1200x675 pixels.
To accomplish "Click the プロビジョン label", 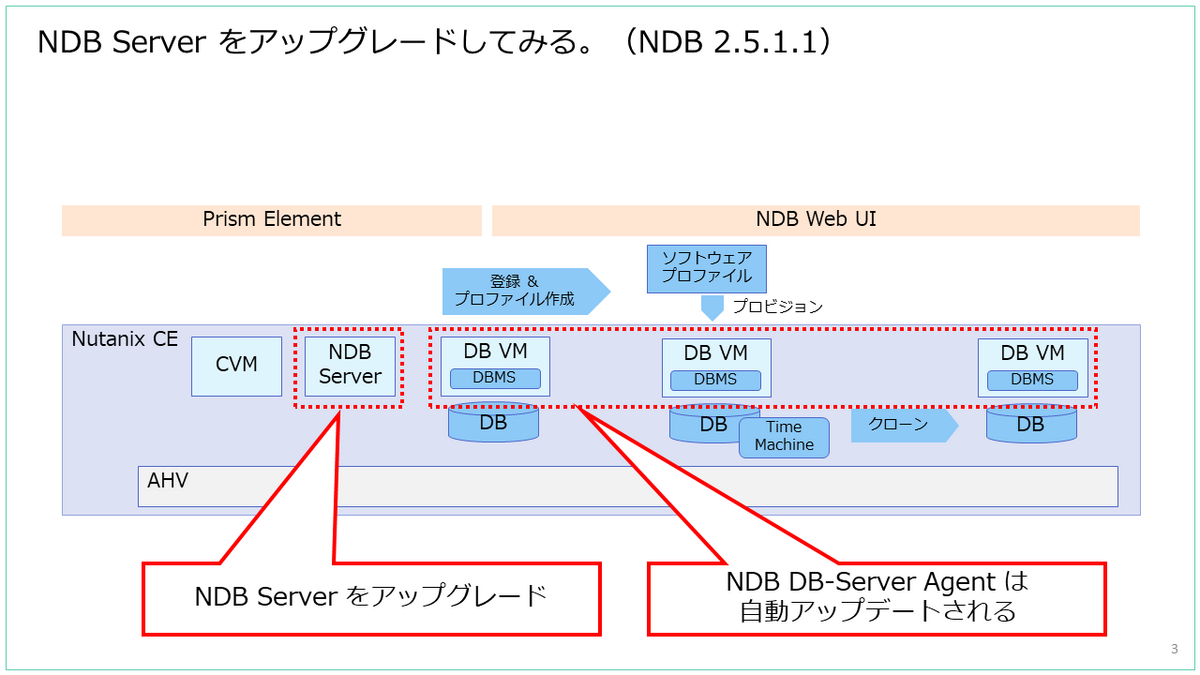I will click(777, 307).
